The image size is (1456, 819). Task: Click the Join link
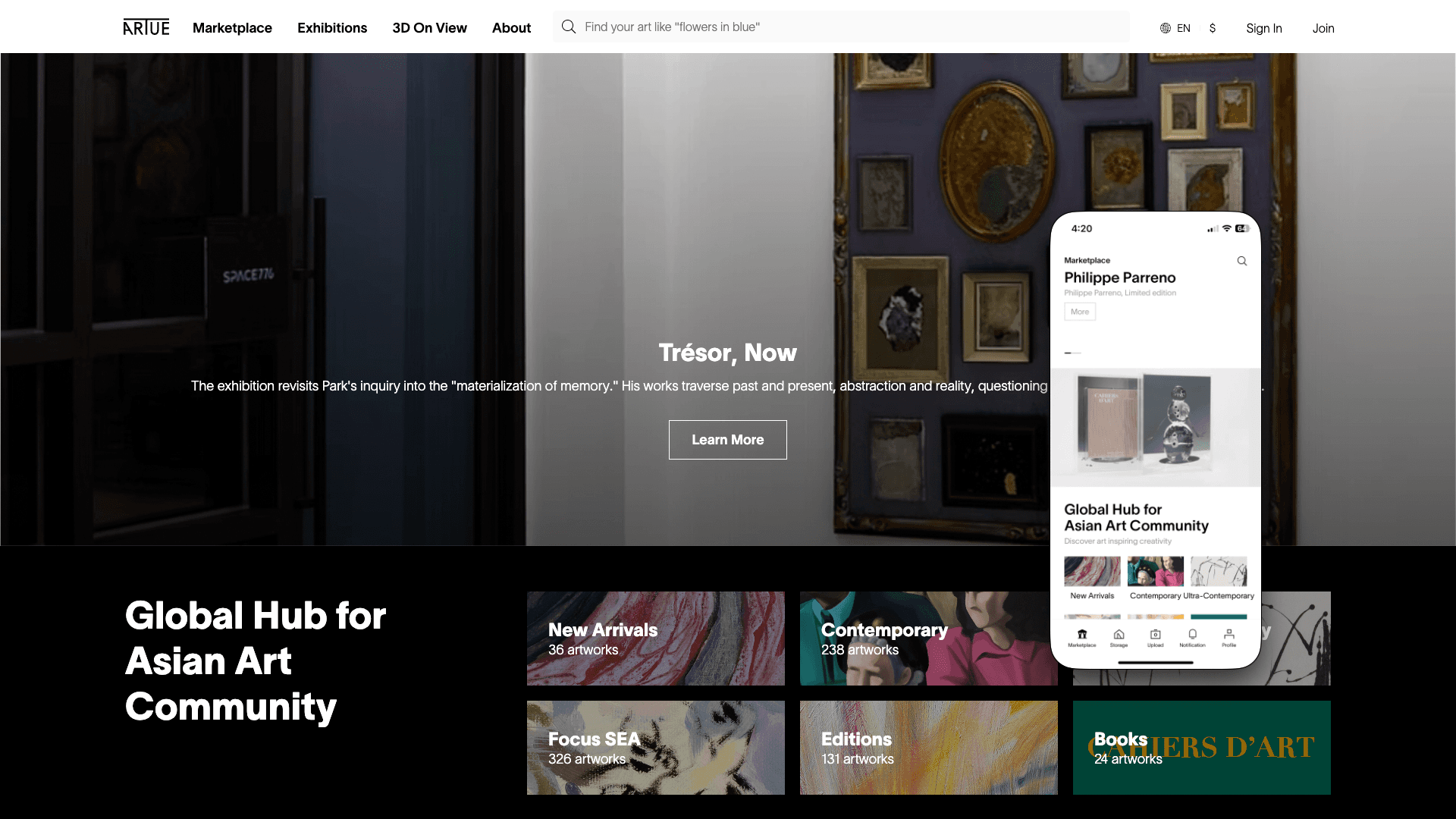tap(1323, 28)
